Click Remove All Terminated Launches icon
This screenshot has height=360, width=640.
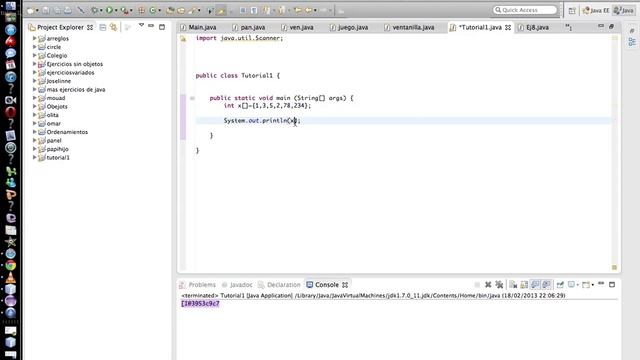click(499, 284)
